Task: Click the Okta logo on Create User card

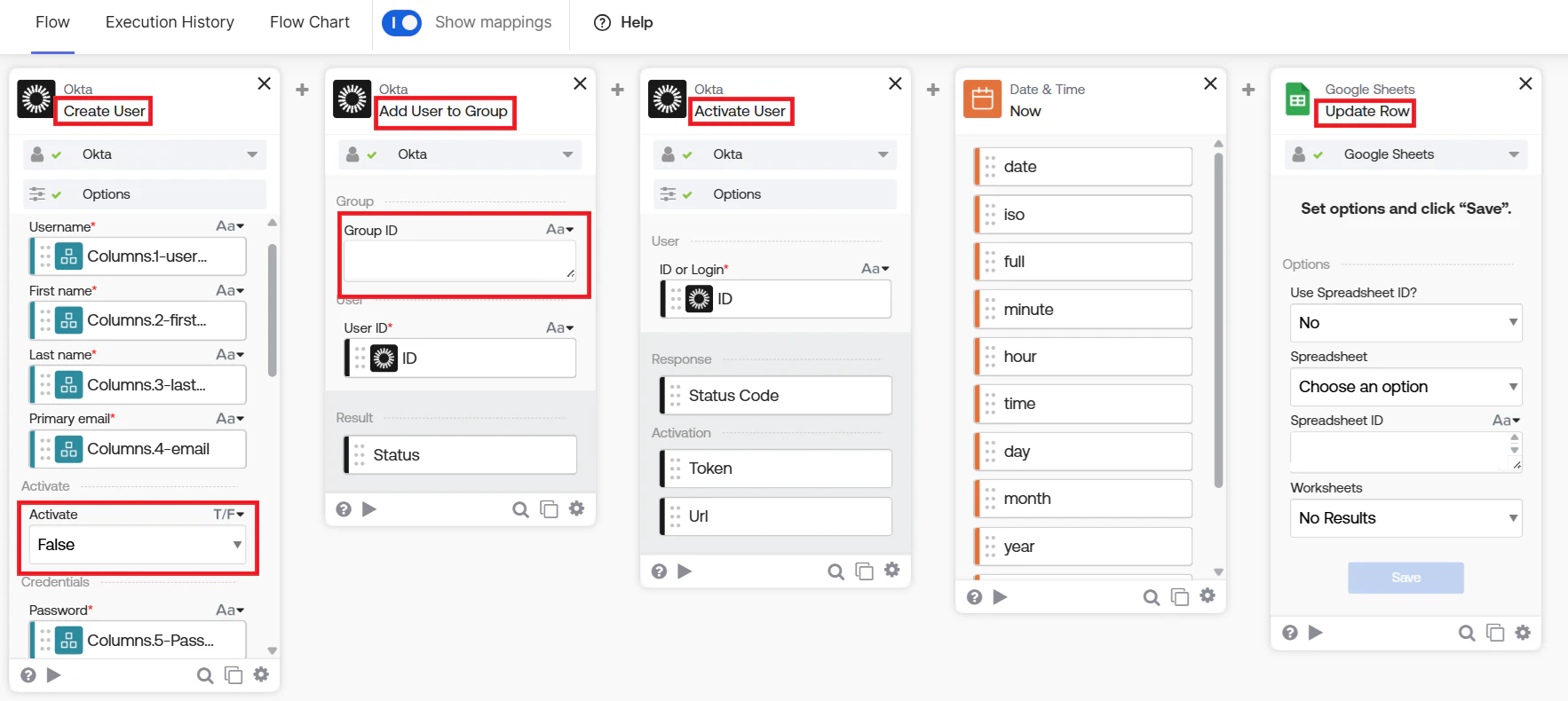Action: (36, 99)
